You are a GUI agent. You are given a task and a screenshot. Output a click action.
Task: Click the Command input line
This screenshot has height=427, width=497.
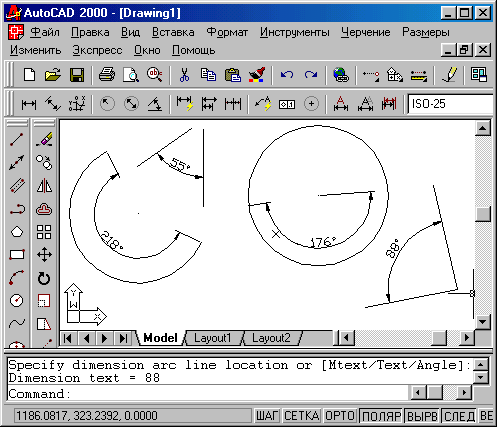(208, 394)
